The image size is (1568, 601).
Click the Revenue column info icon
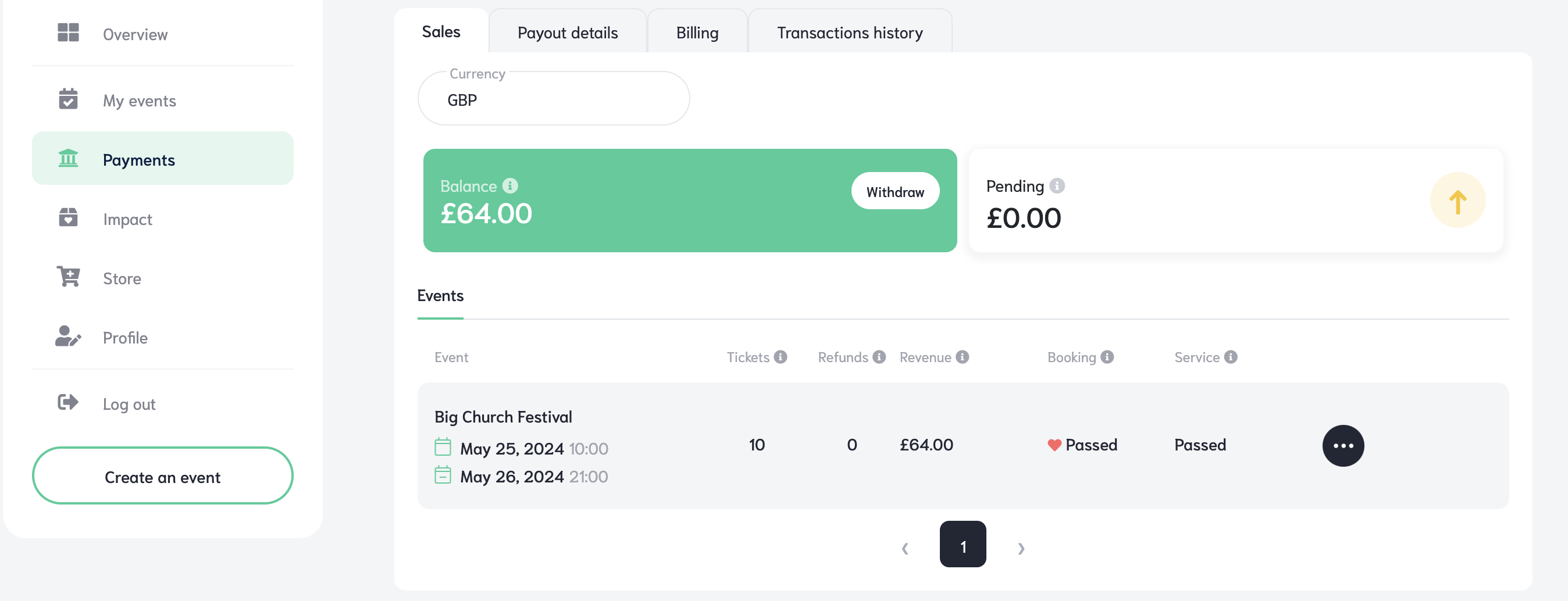(962, 357)
